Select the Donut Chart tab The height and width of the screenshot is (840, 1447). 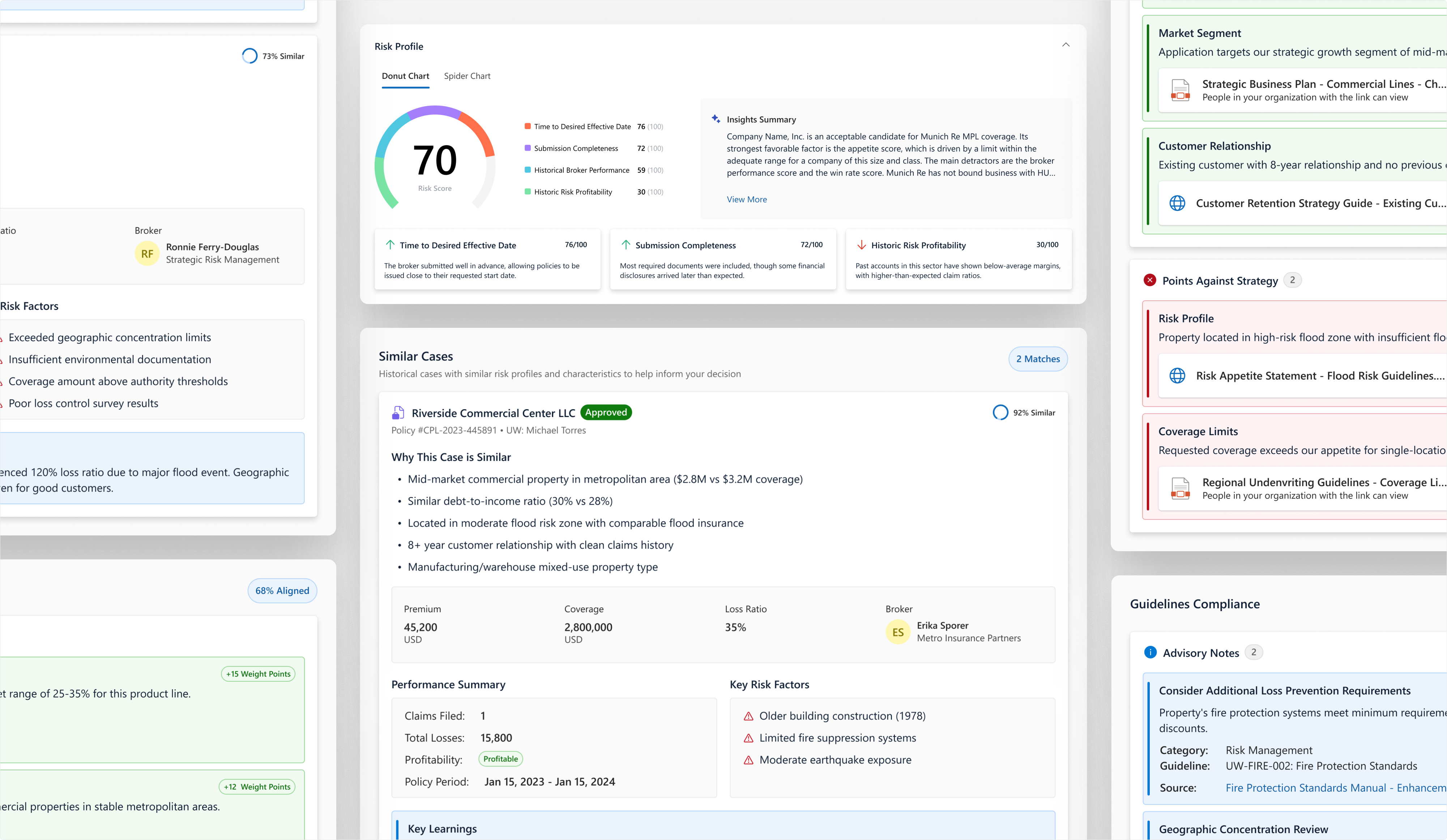[x=405, y=76]
